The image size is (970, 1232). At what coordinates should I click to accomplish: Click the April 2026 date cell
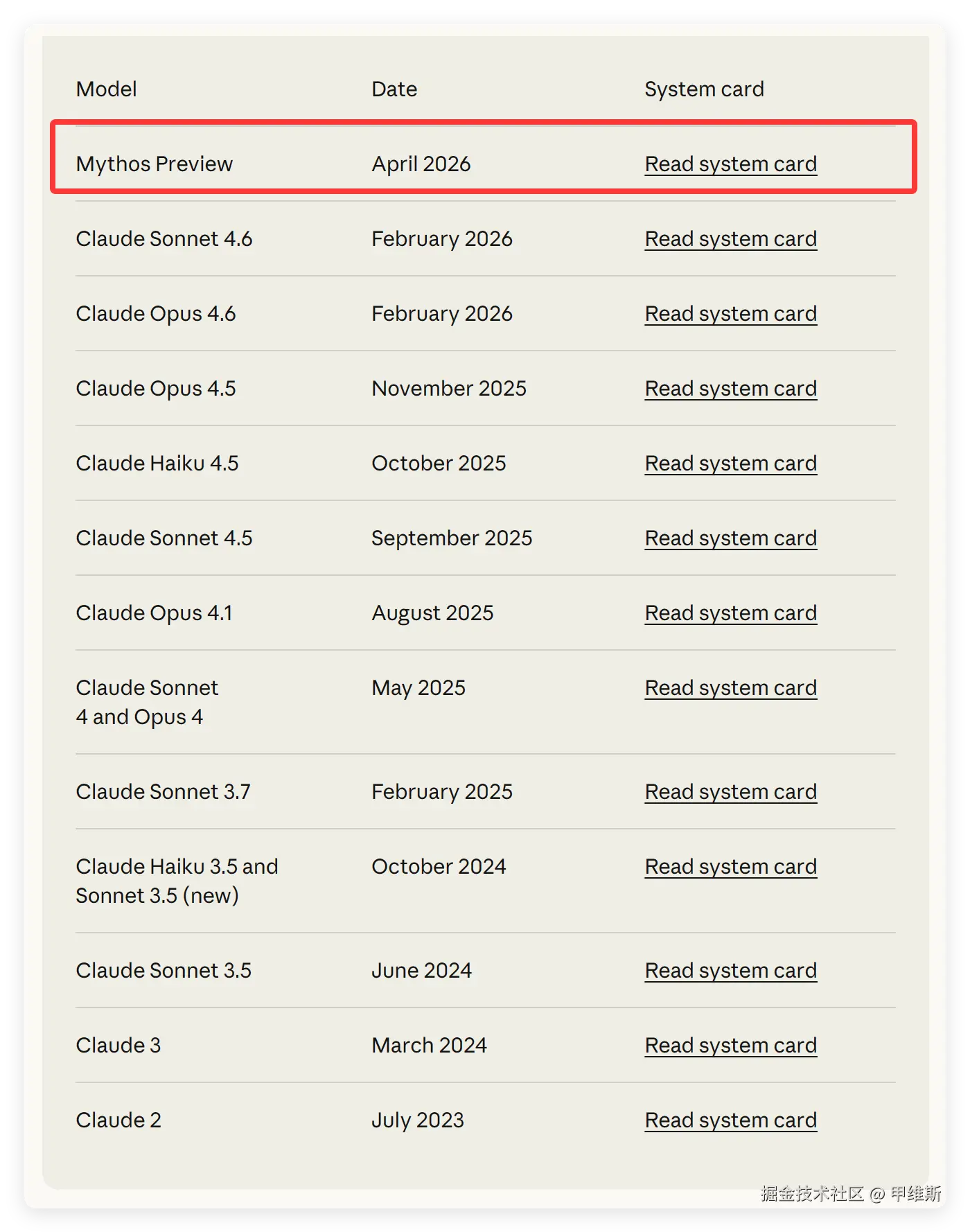[x=421, y=164]
